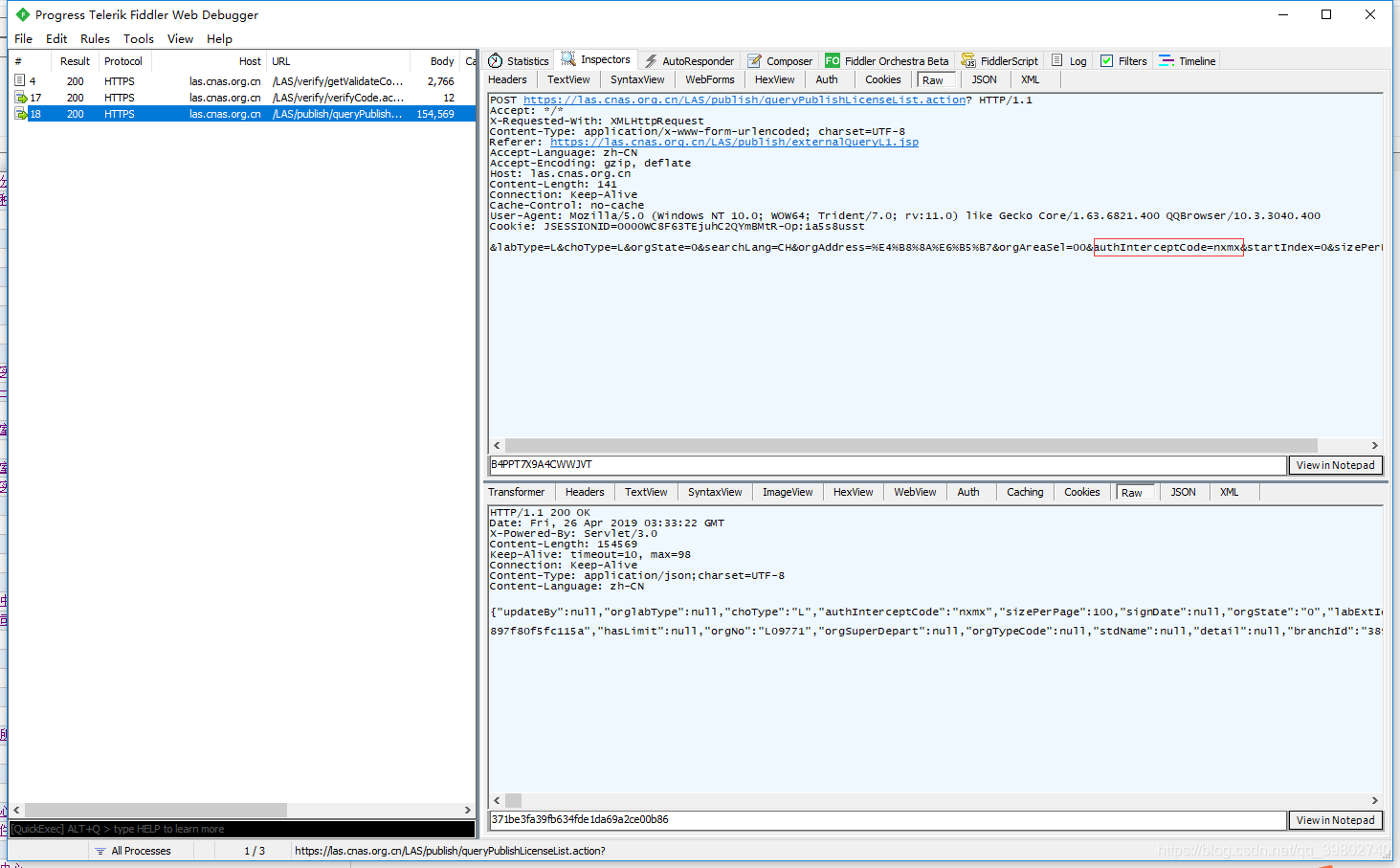Image resolution: width=1400 pixels, height=868 pixels.
Task: Open the Rules menu
Action: [x=95, y=39]
